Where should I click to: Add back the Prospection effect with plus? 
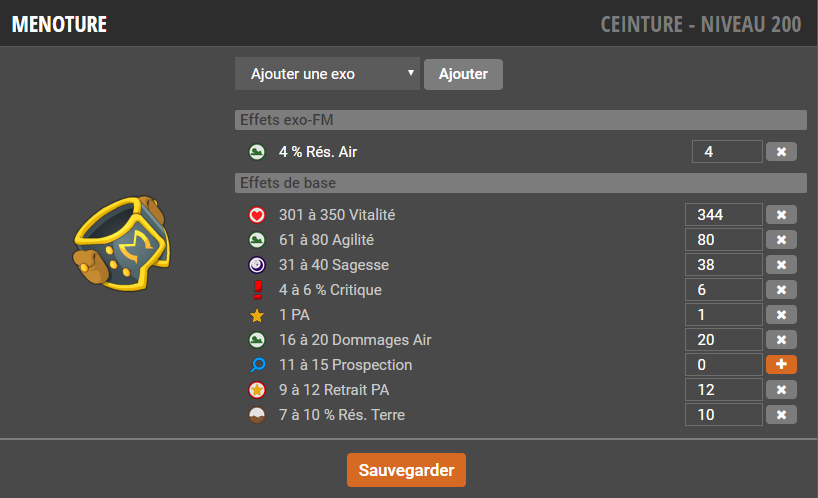point(781,365)
